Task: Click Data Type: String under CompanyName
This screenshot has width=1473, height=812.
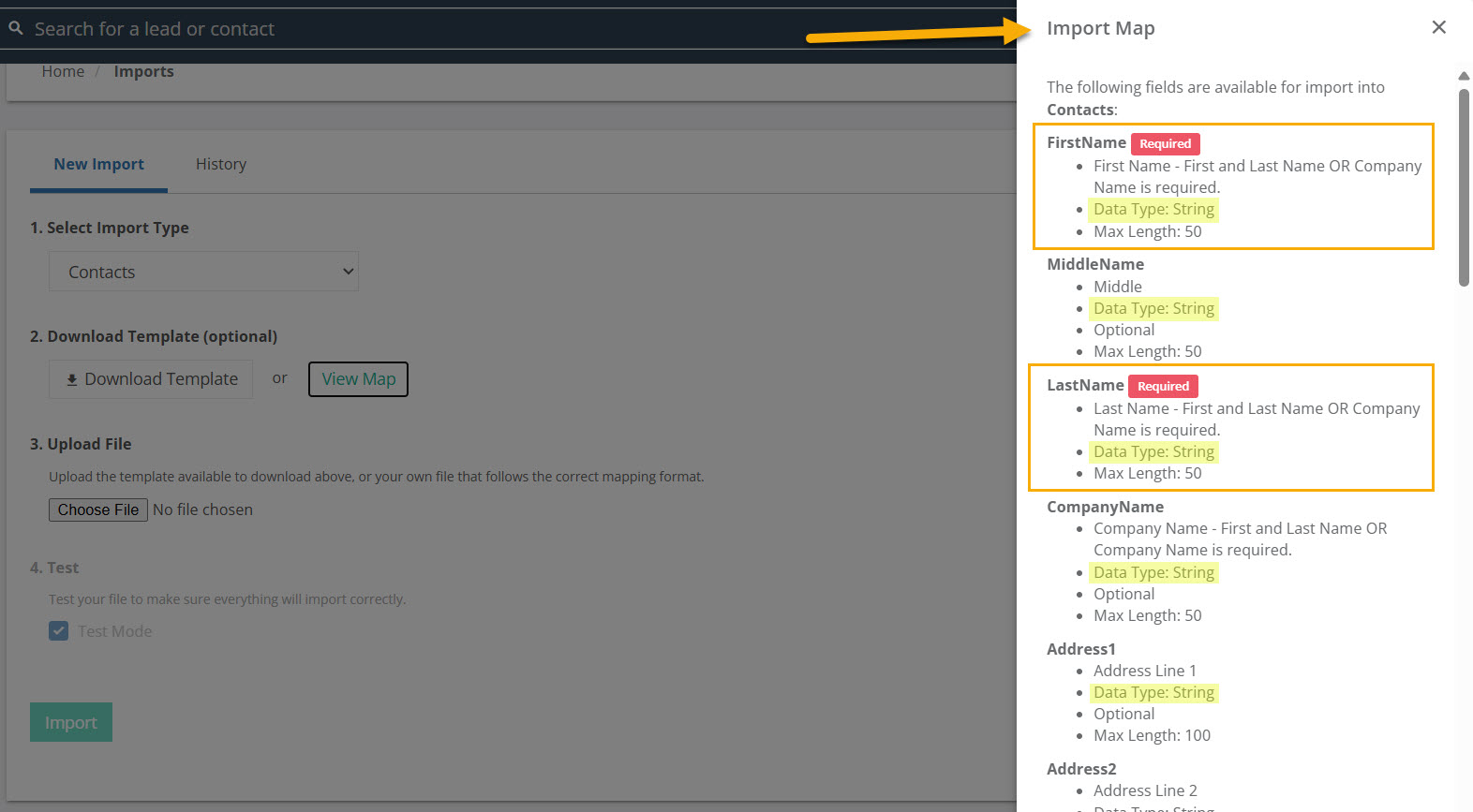Action: 1153,572
